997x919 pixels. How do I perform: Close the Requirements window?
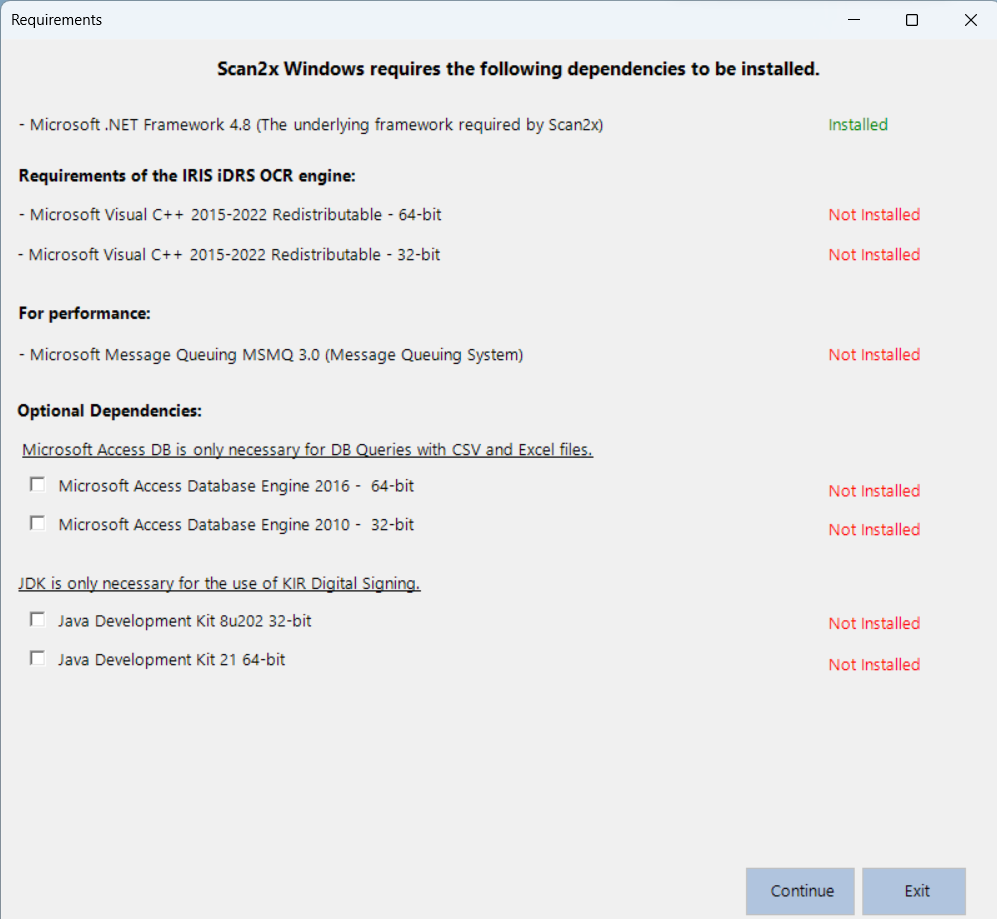tap(970, 20)
